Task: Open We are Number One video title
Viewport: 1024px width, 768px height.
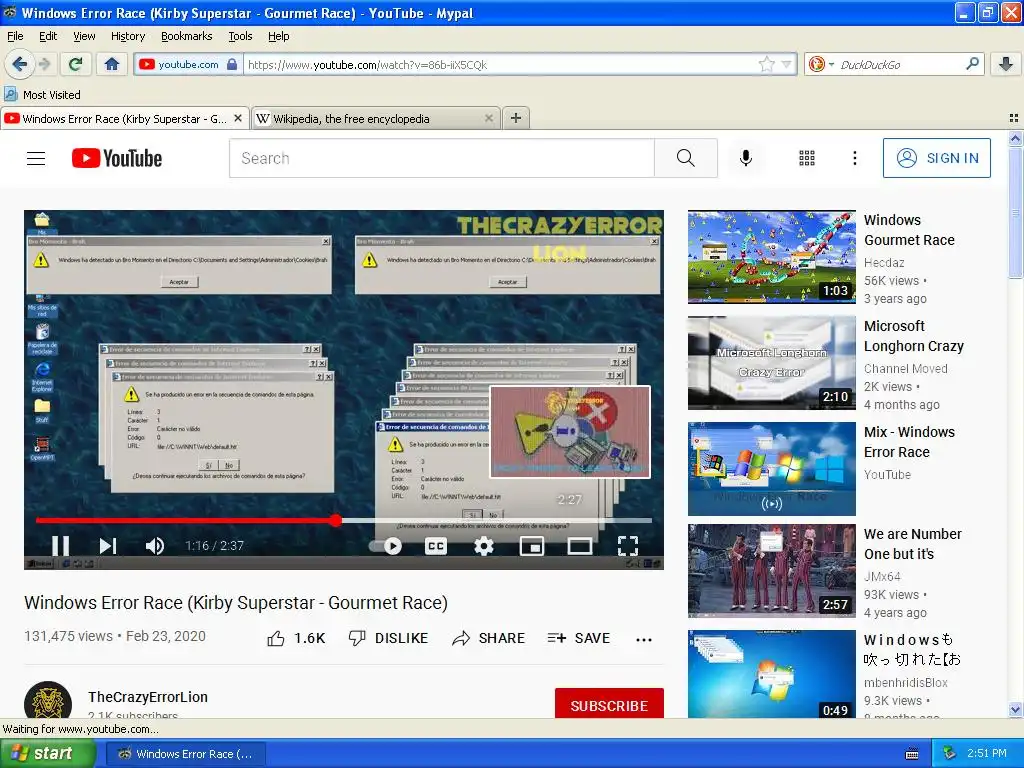Action: (x=912, y=544)
